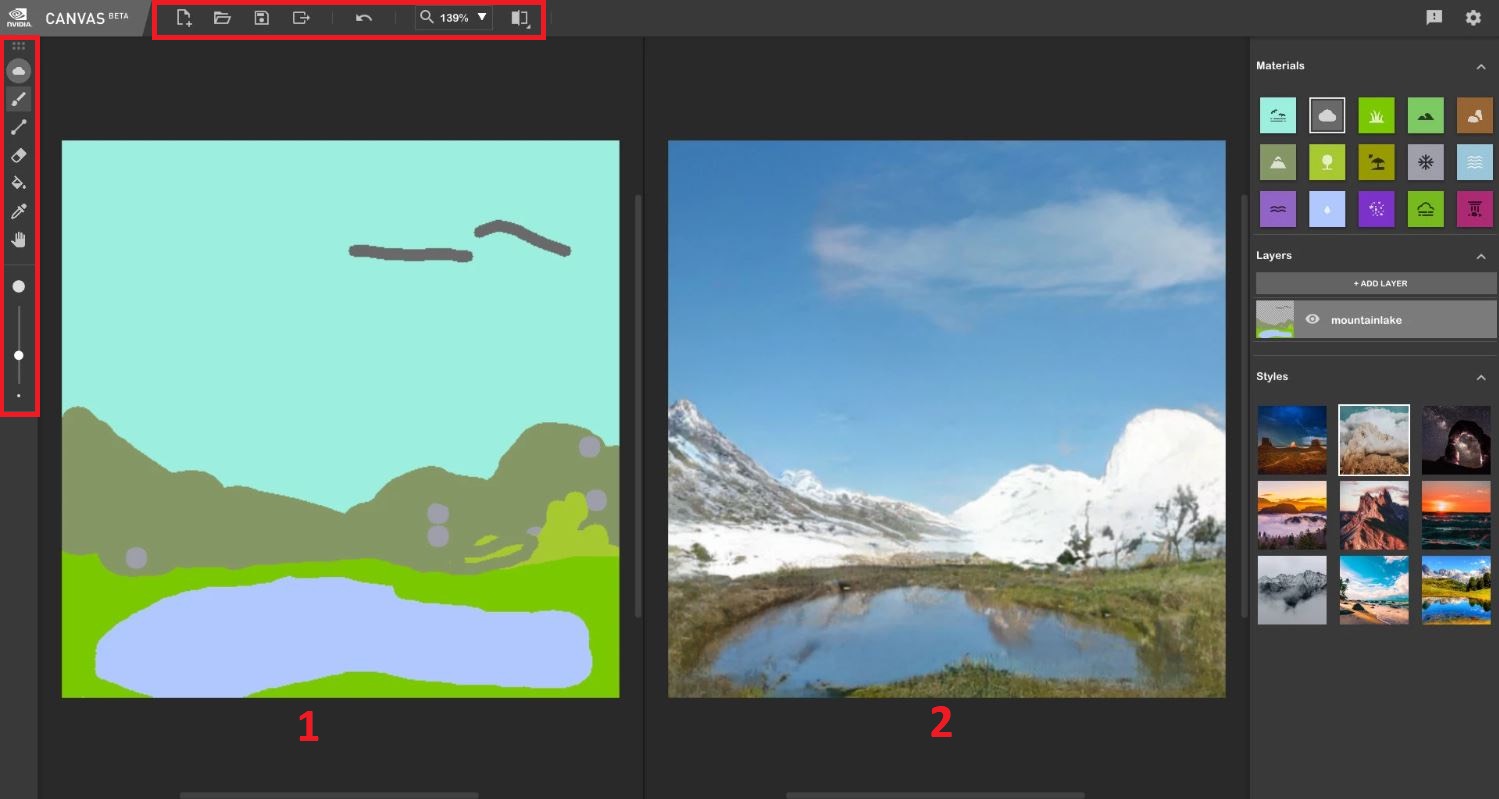Create a new file with the new document icon
This screenshot has height=799, width=1499.
183,18
